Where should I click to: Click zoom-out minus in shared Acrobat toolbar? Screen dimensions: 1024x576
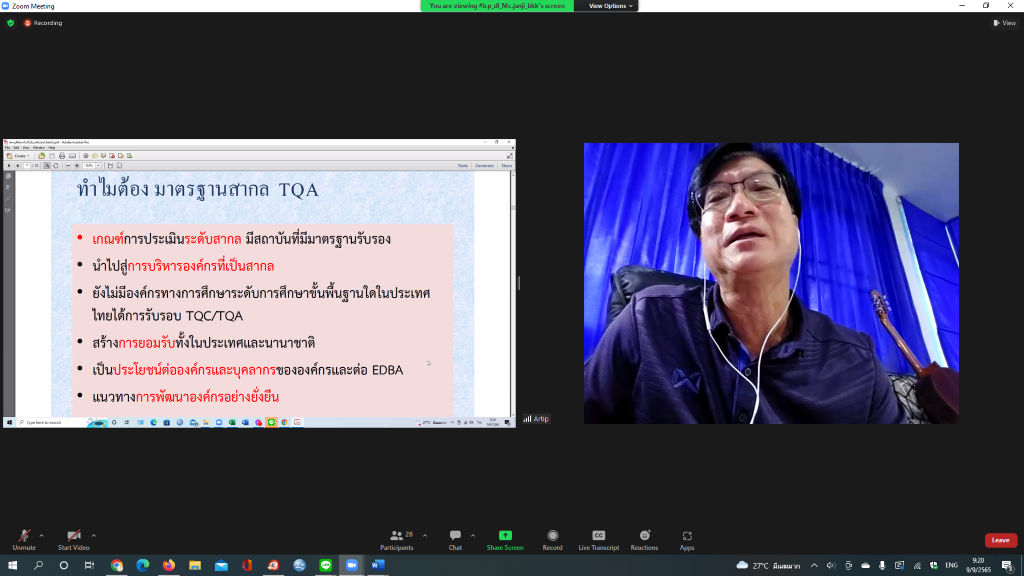pyautogui.click(x=68, y=166)
